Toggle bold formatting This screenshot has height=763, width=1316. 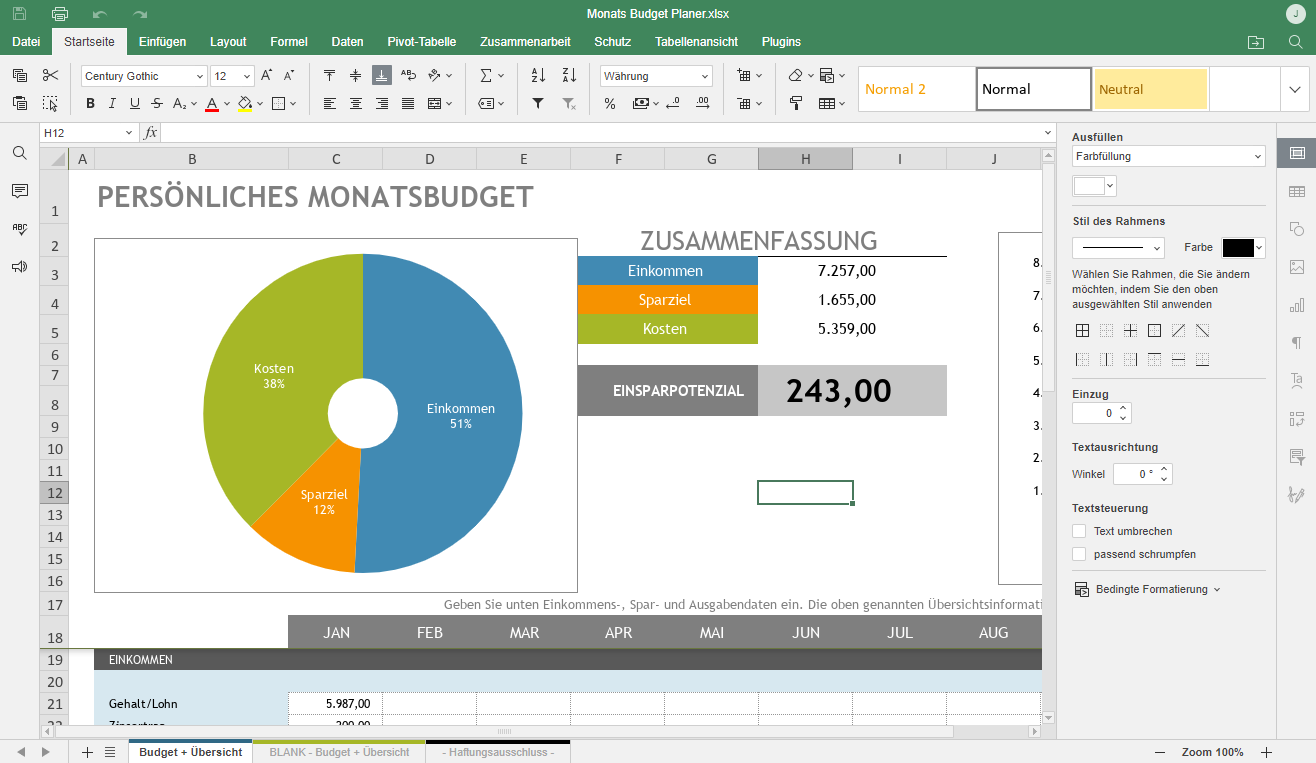91,103
